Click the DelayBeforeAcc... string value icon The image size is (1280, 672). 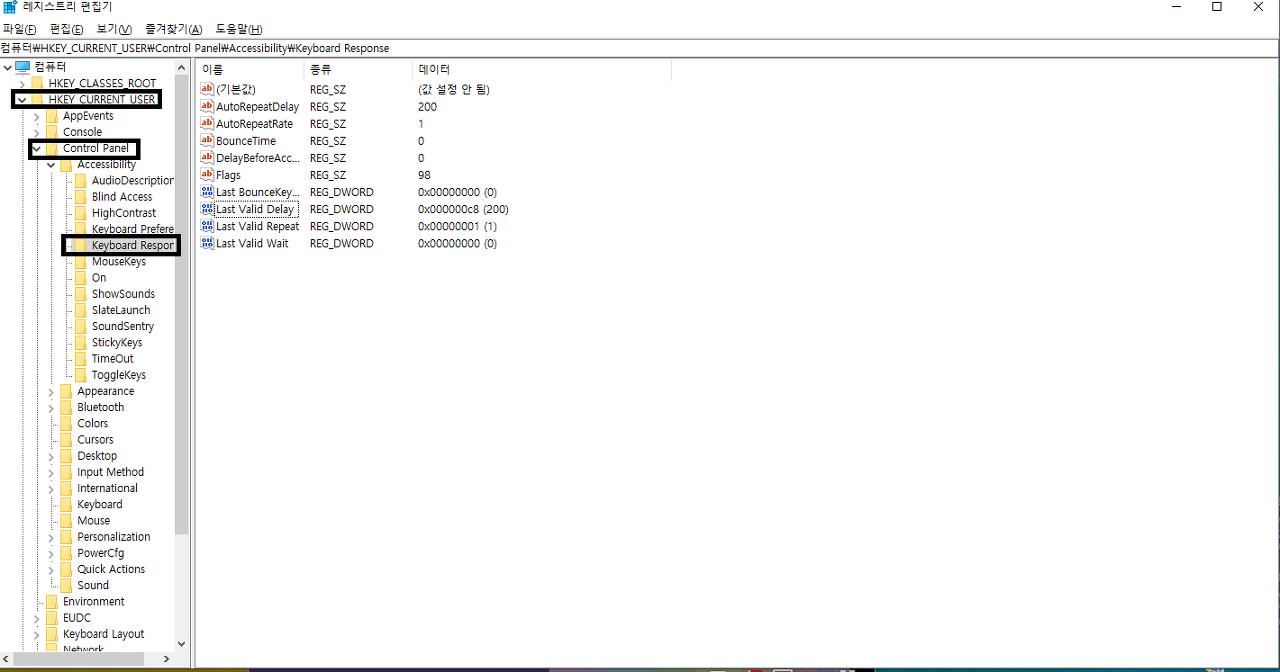pos(208,157)
